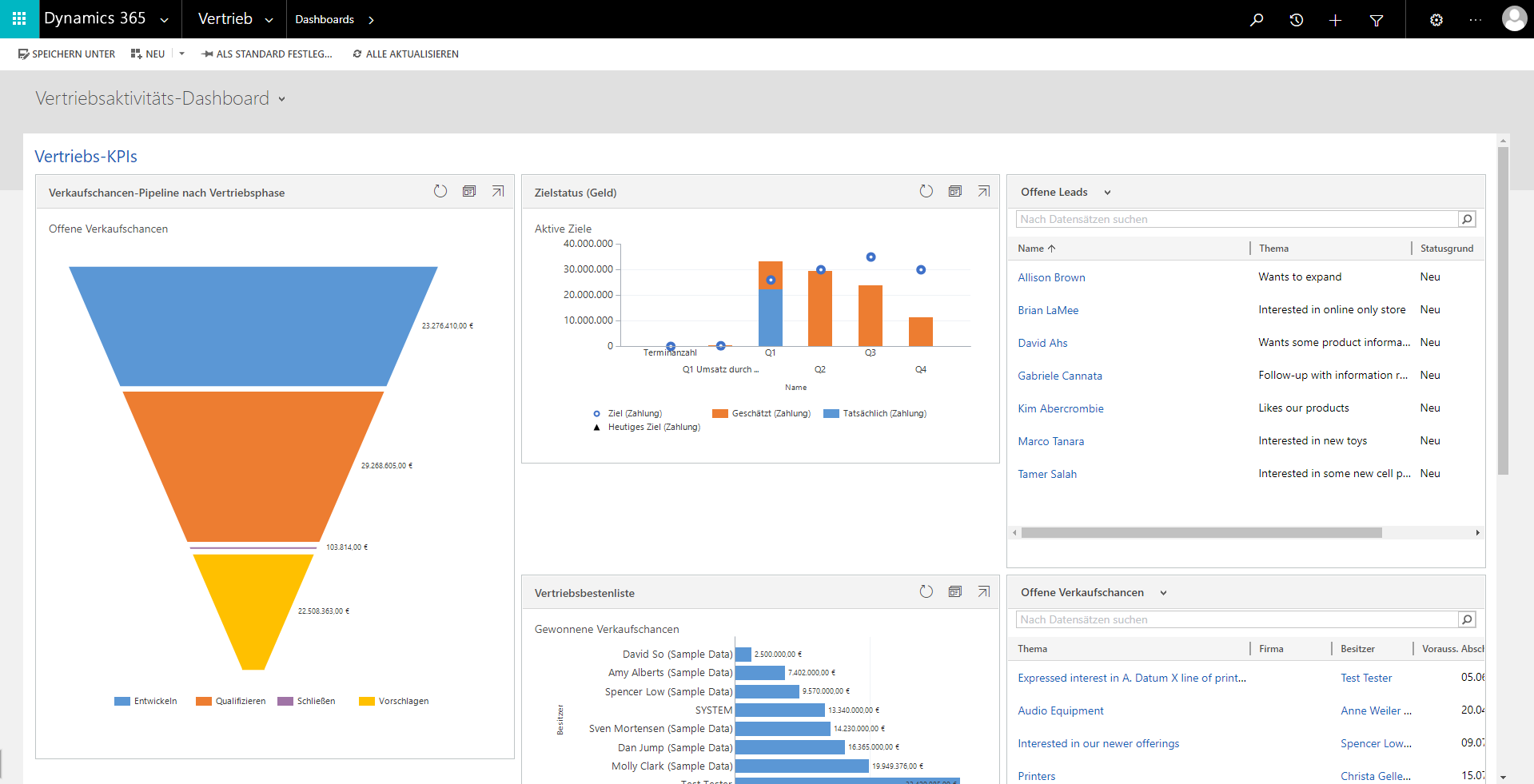Click the Offene Leads search input field
The image size is (1534, 784).
pos(1237,219)
